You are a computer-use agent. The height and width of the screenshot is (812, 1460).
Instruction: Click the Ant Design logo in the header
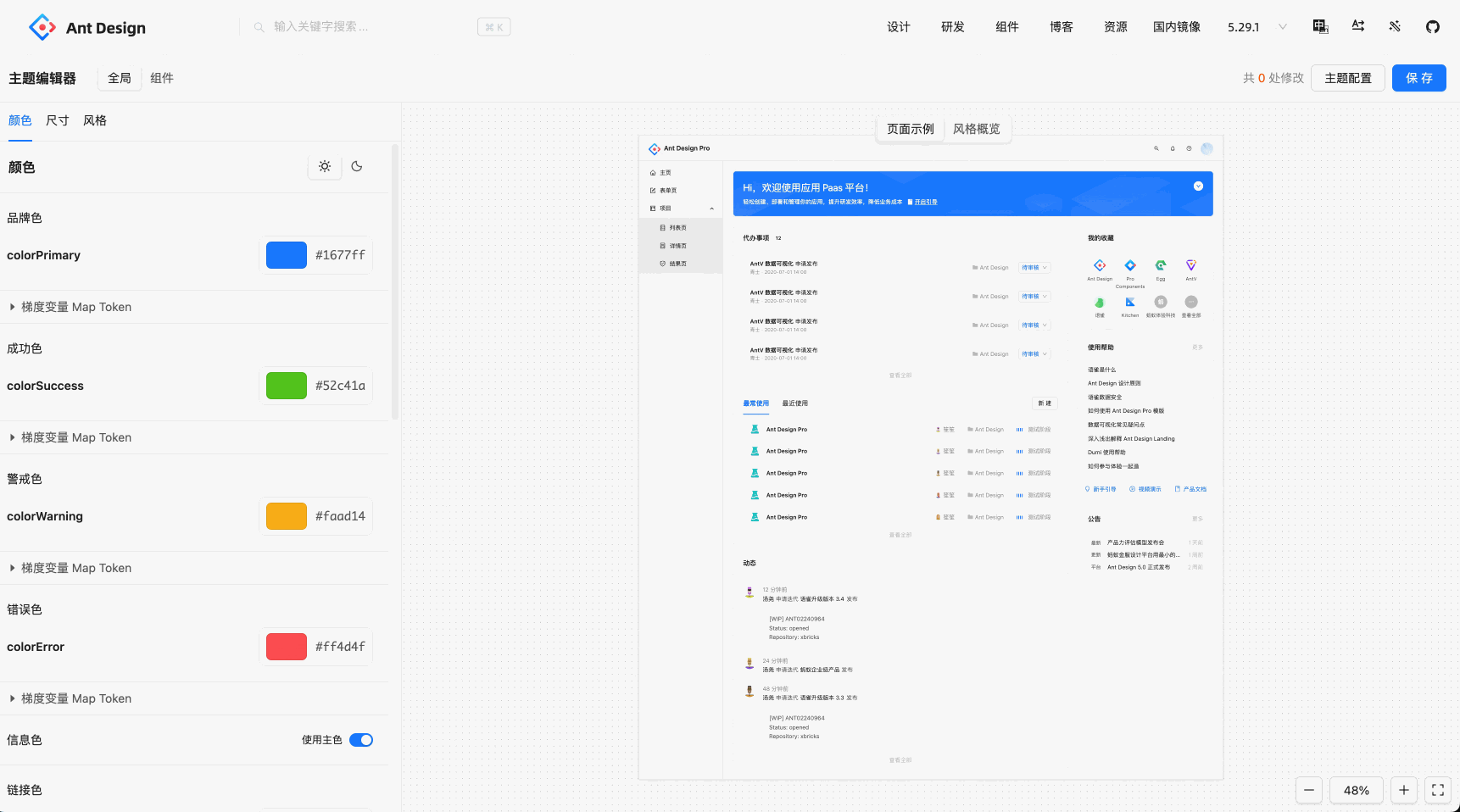(86, 27)
